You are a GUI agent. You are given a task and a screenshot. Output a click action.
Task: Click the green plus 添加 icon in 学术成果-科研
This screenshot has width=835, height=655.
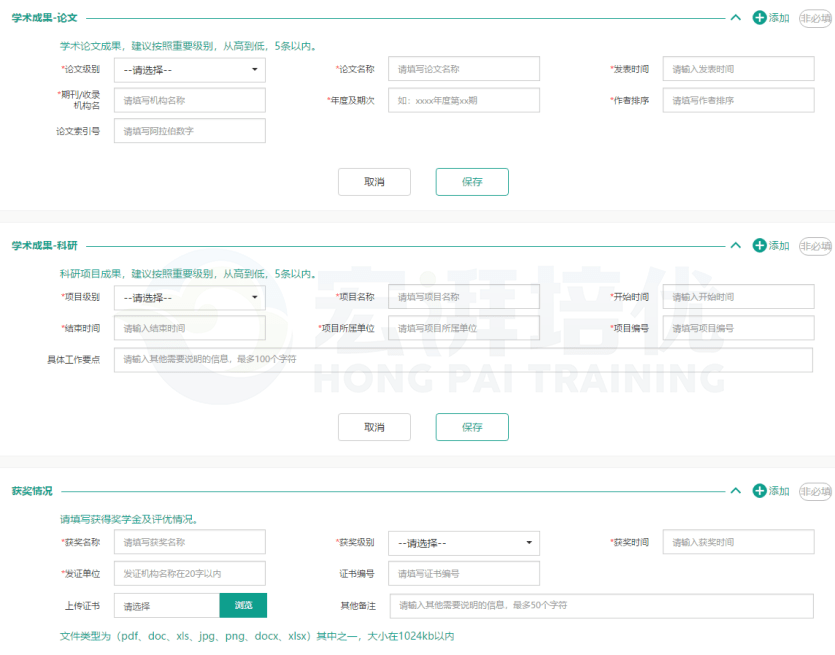[759, 246]
